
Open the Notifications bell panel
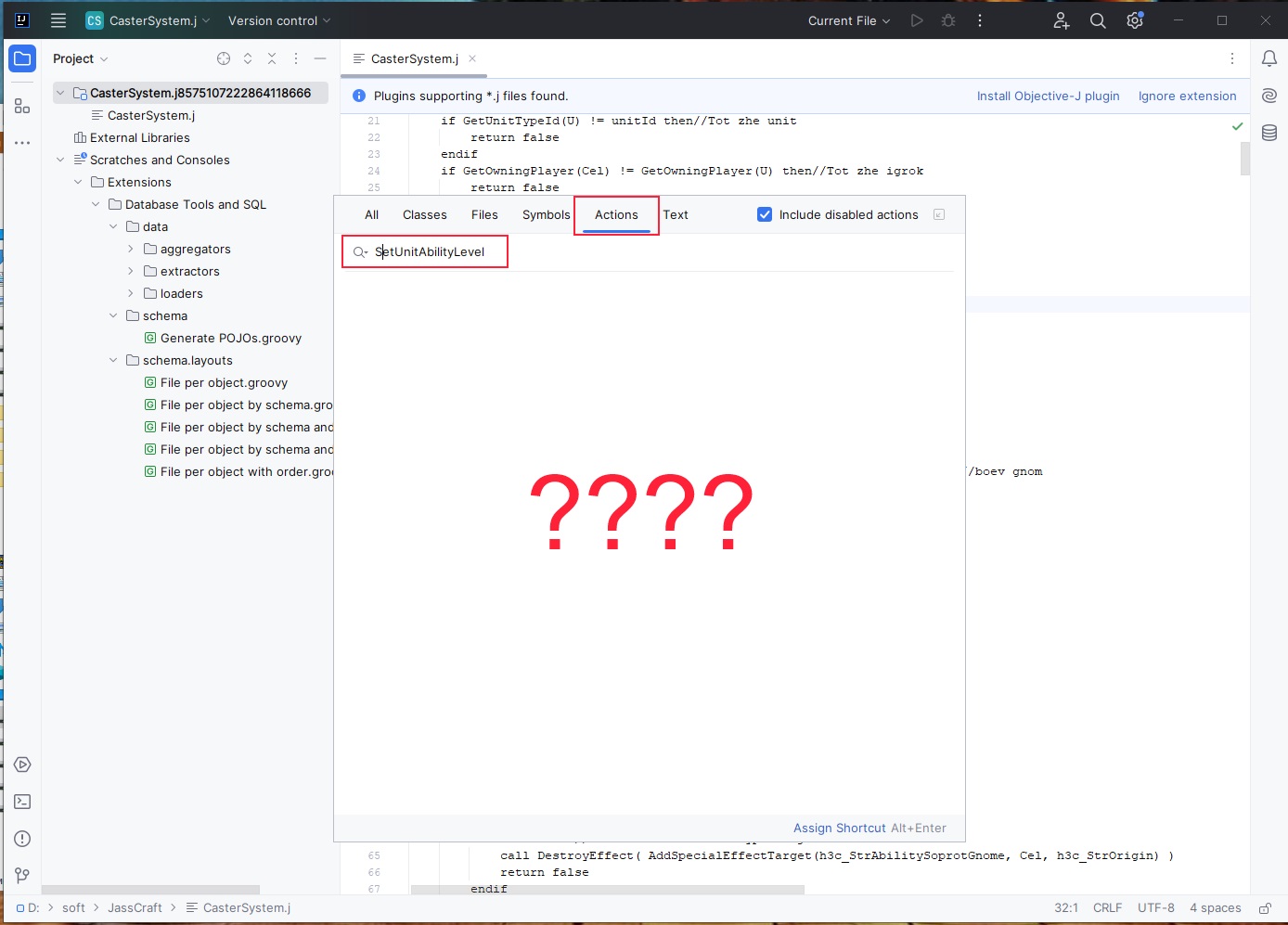1269,58
